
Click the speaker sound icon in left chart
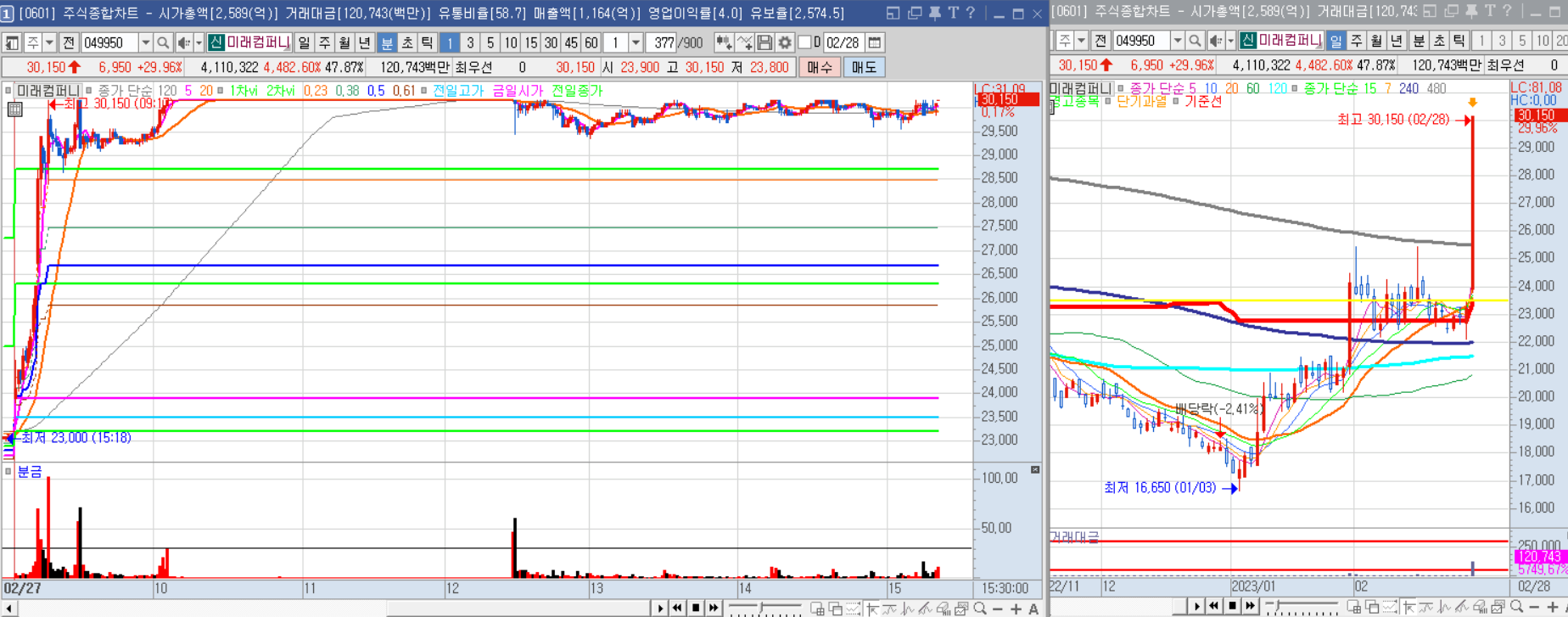click(182, 42)
